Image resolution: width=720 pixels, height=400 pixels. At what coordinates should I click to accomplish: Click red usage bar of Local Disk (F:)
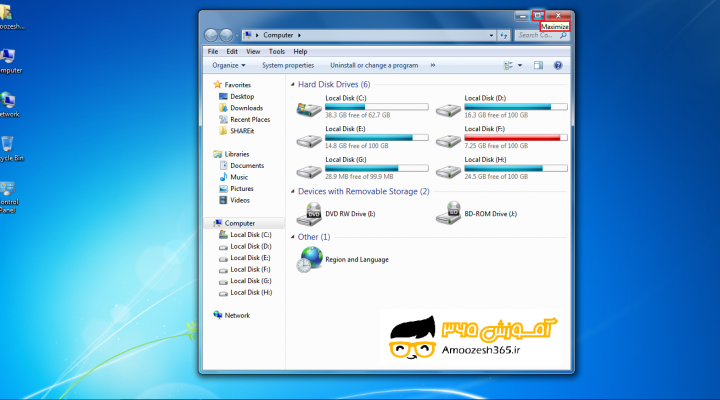pyautogui.click(x=516, y=138)
